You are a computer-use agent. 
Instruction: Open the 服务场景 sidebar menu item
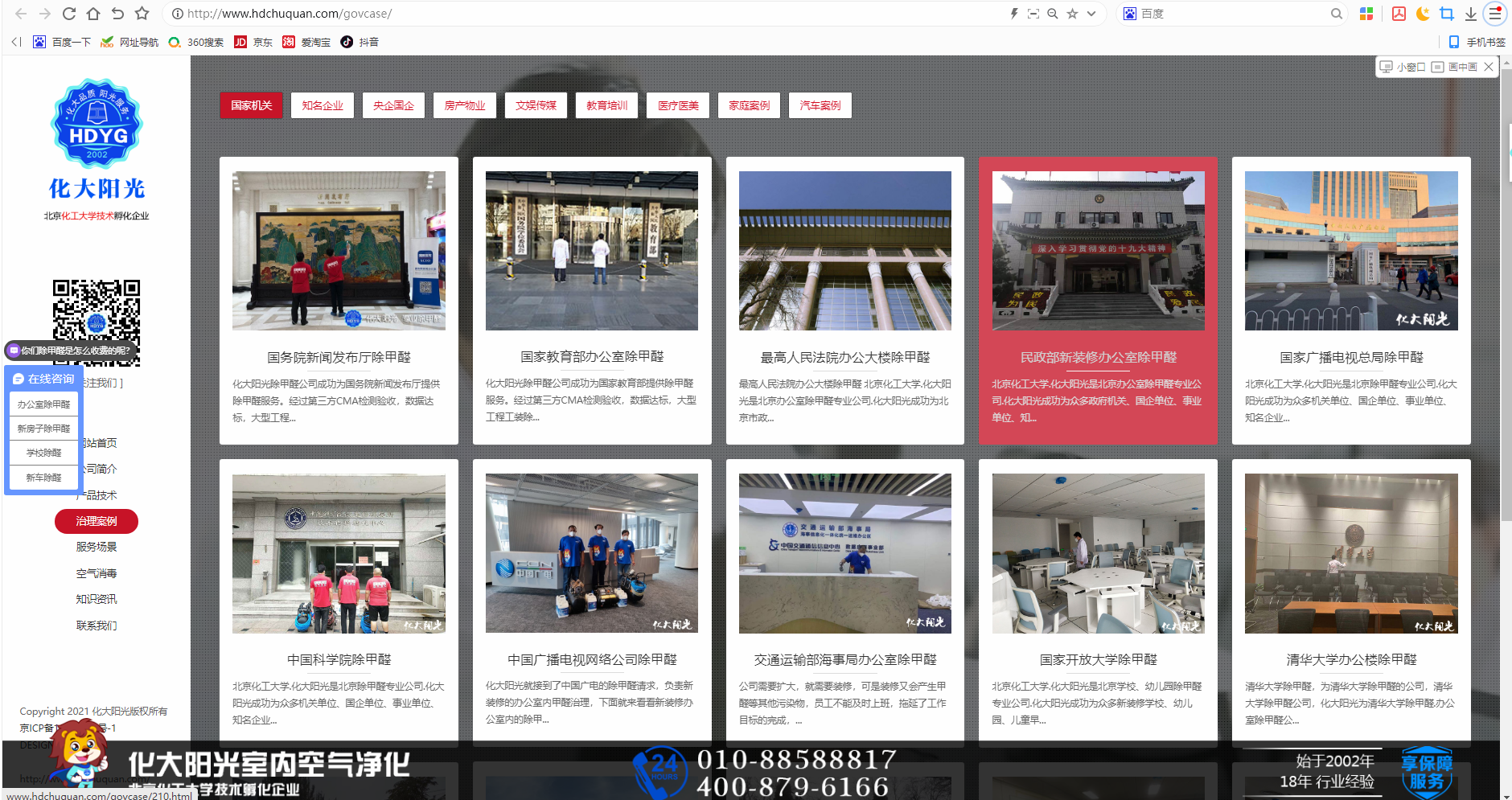[x=97, y=547]
